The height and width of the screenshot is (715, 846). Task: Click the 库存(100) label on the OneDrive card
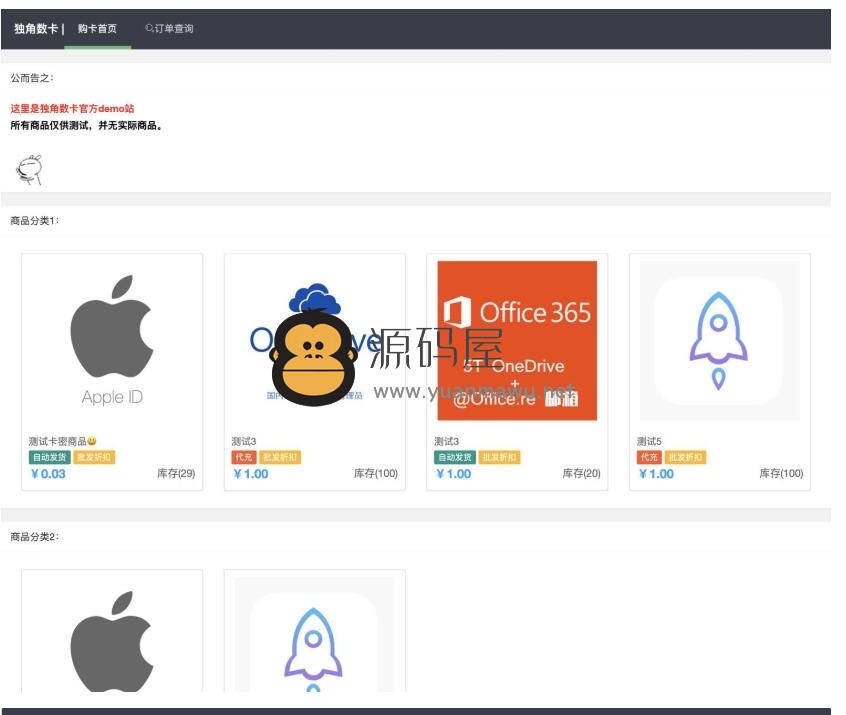click(376, 473)
